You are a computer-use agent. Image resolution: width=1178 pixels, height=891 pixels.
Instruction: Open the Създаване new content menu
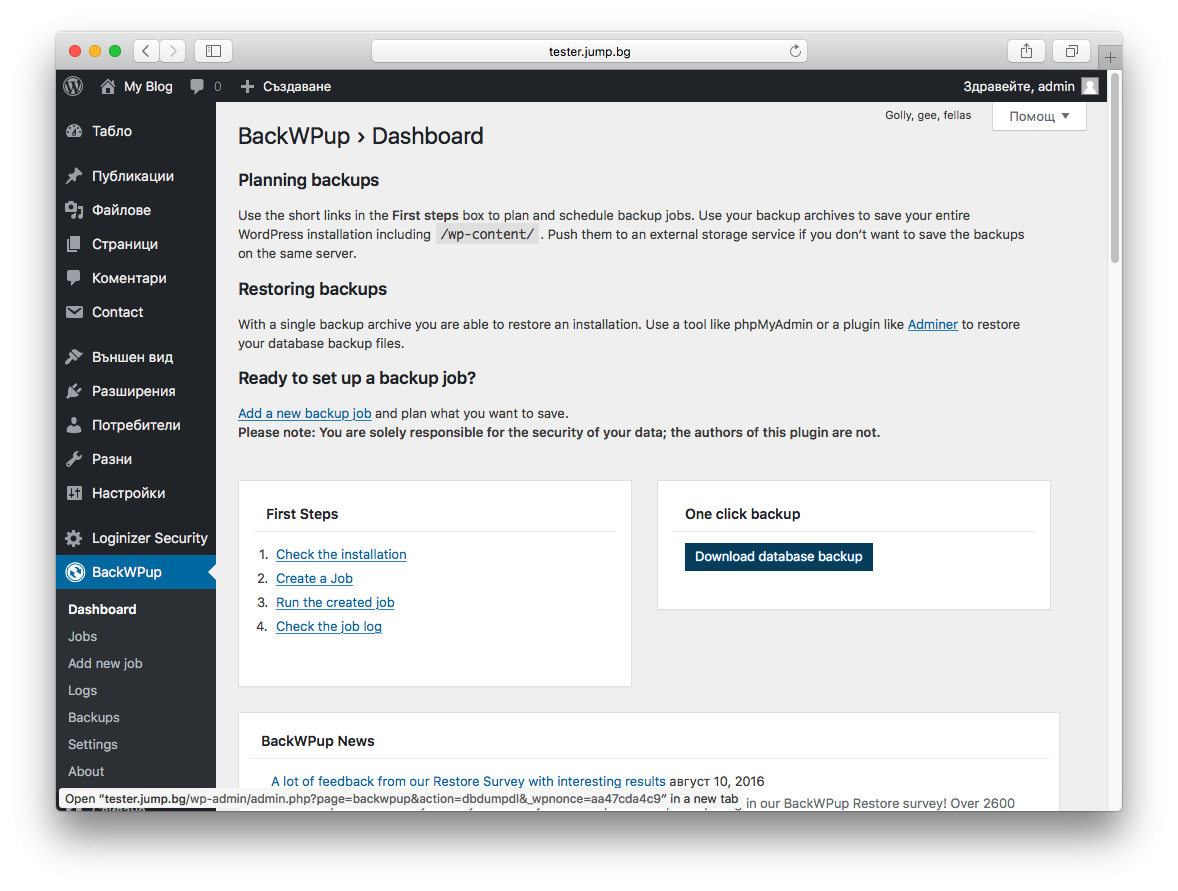[x=286, y=87]
